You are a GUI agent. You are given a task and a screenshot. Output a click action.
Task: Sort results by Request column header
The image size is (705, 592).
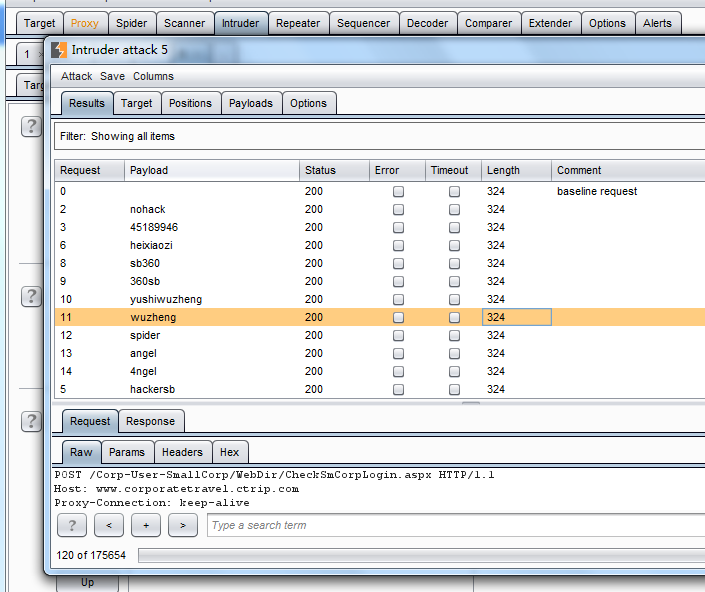89,170
